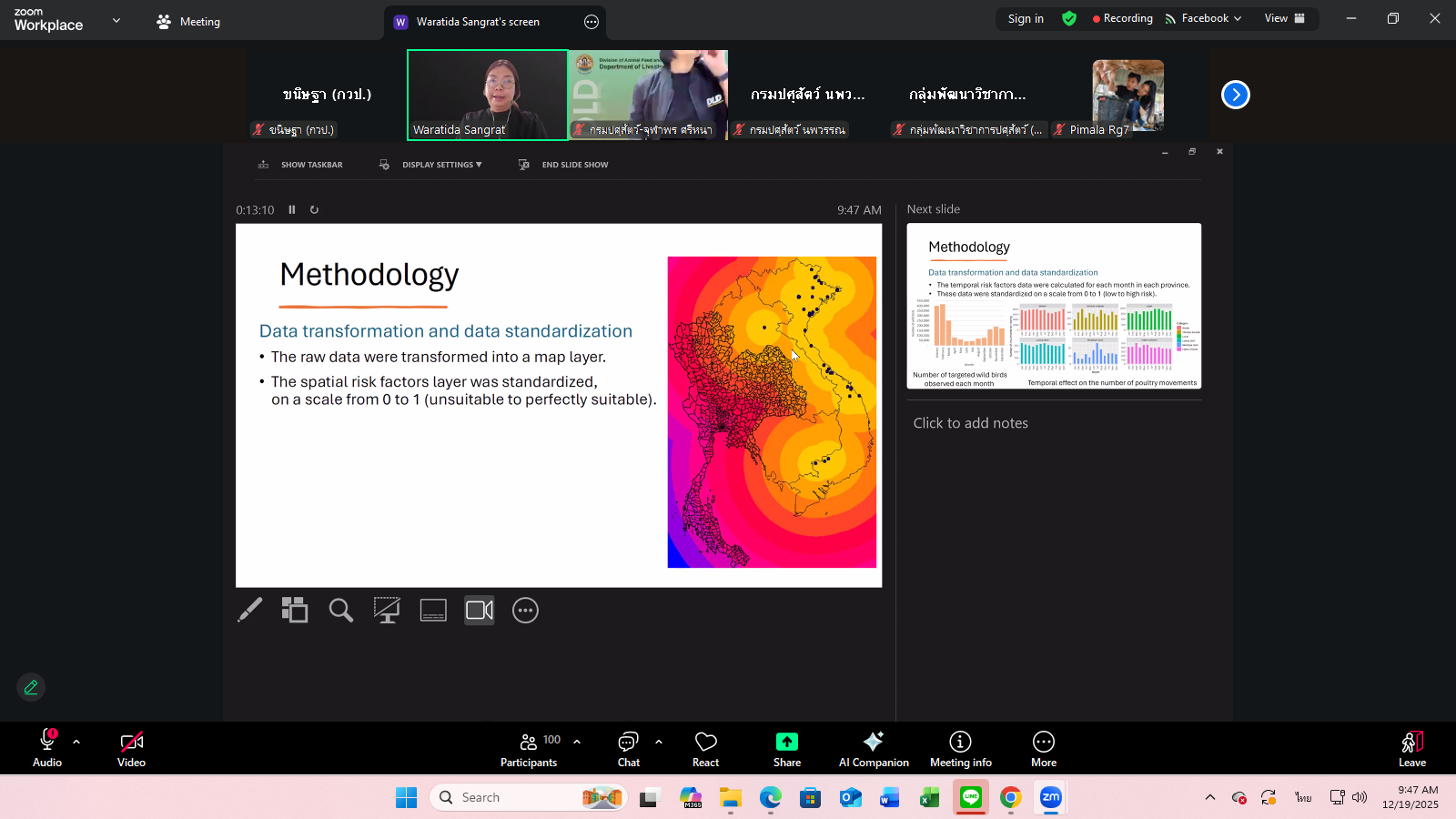Expand the Participants options caret

577,742
